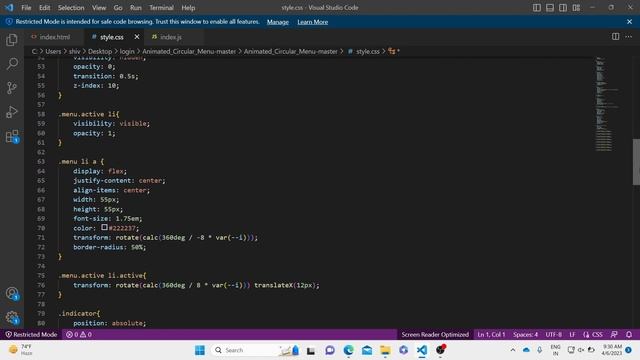Open the Run menu
Screen dimensions: 640x360
coord(136,8)
